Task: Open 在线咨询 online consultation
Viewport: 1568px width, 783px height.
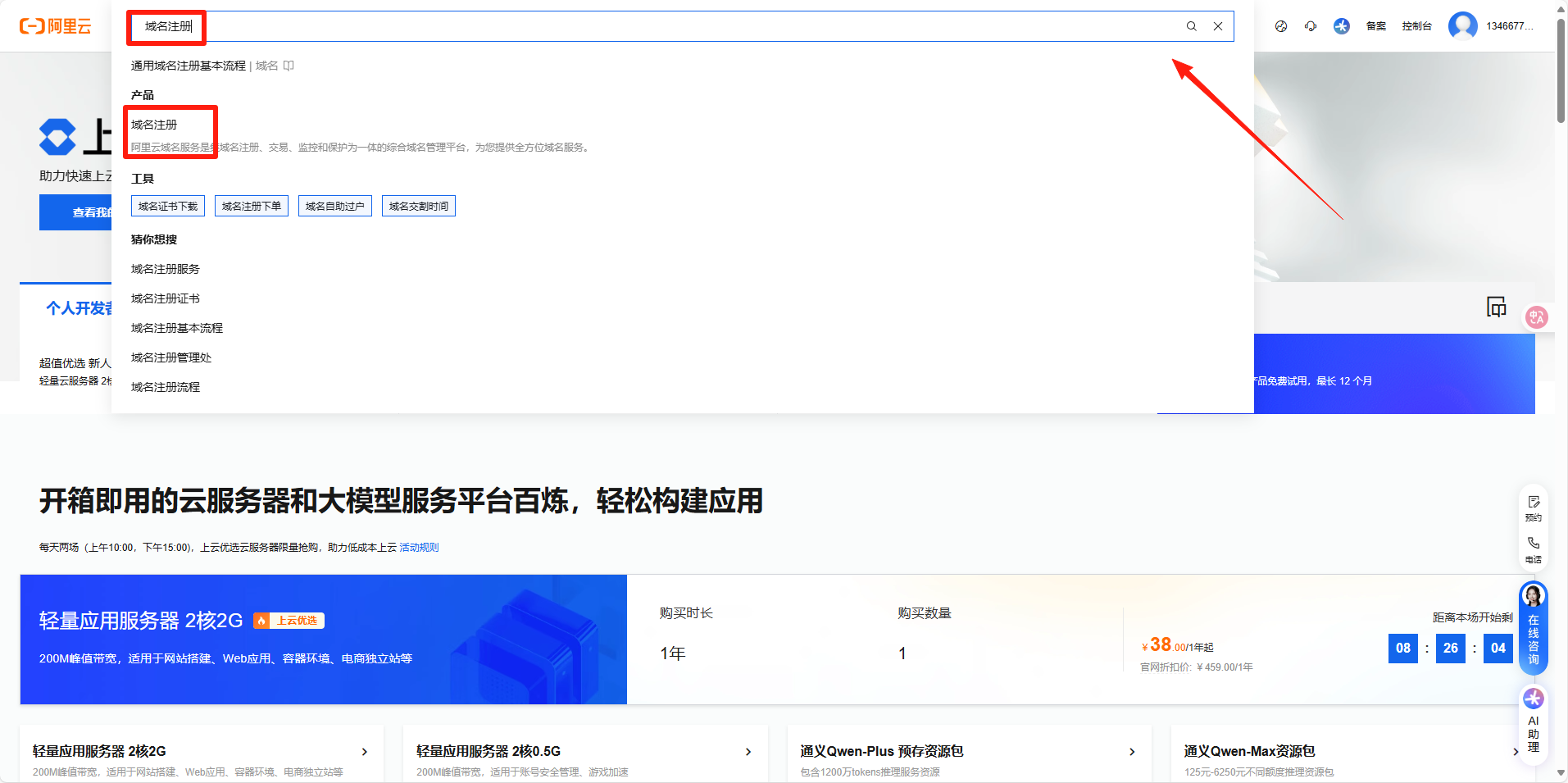Action: 1534,627
